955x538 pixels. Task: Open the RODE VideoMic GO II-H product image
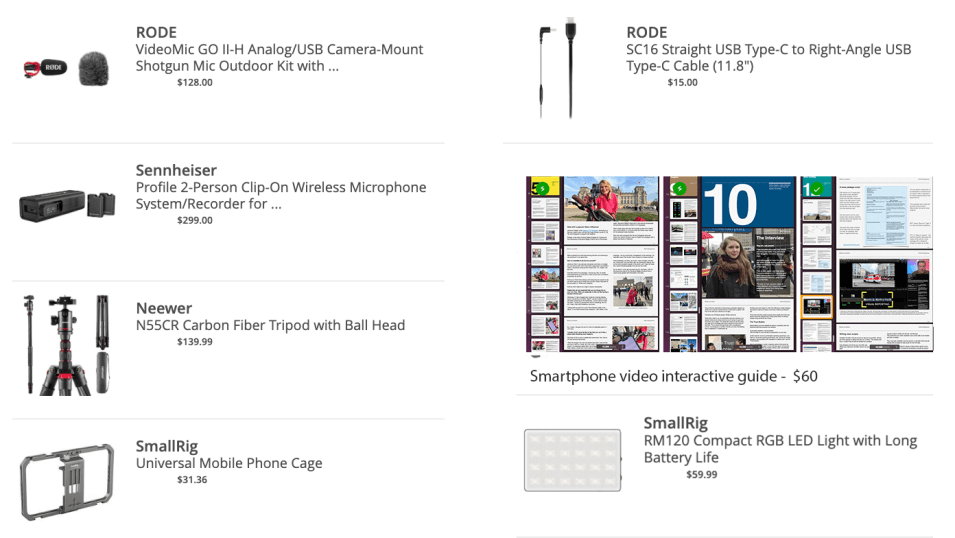coord(66,68)
